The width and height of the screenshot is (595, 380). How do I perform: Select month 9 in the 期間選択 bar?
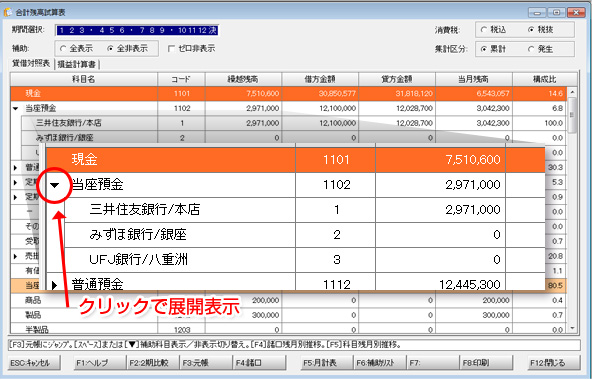coord(162,30)
